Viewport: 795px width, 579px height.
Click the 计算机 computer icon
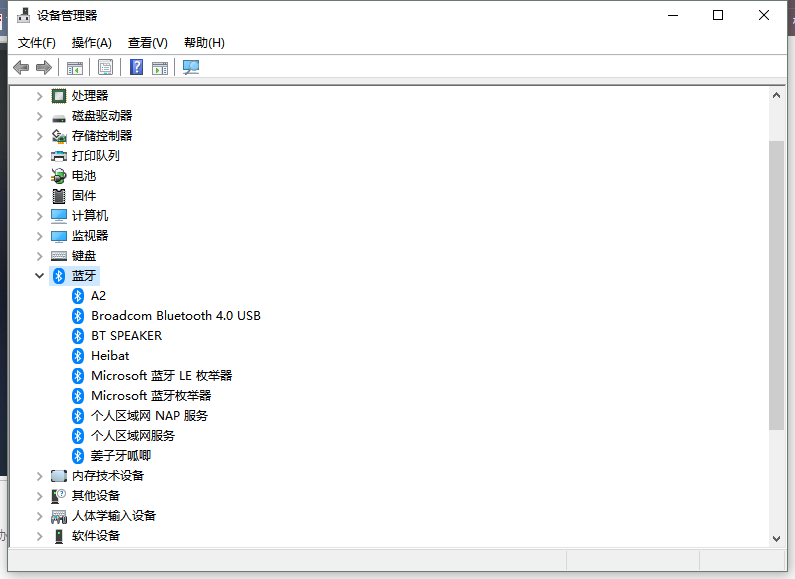[x=59, y=216]
